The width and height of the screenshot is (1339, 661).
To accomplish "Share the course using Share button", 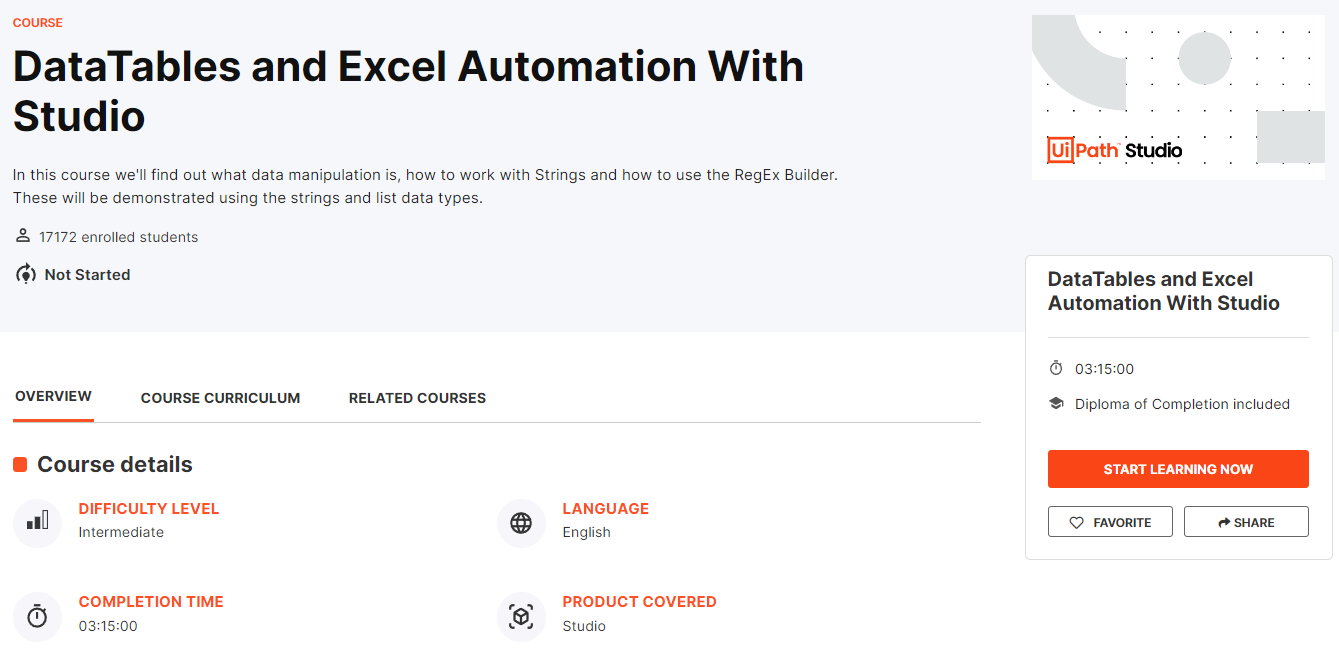I will tap(1246, 522).
